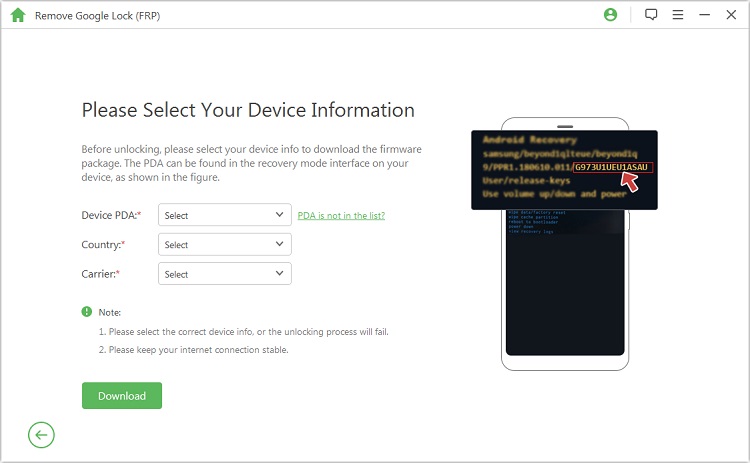Open the 'PDA is not in the list?' link
This screenshot has width=750, height=463.
pyautogui.click(x=341, y=215)
